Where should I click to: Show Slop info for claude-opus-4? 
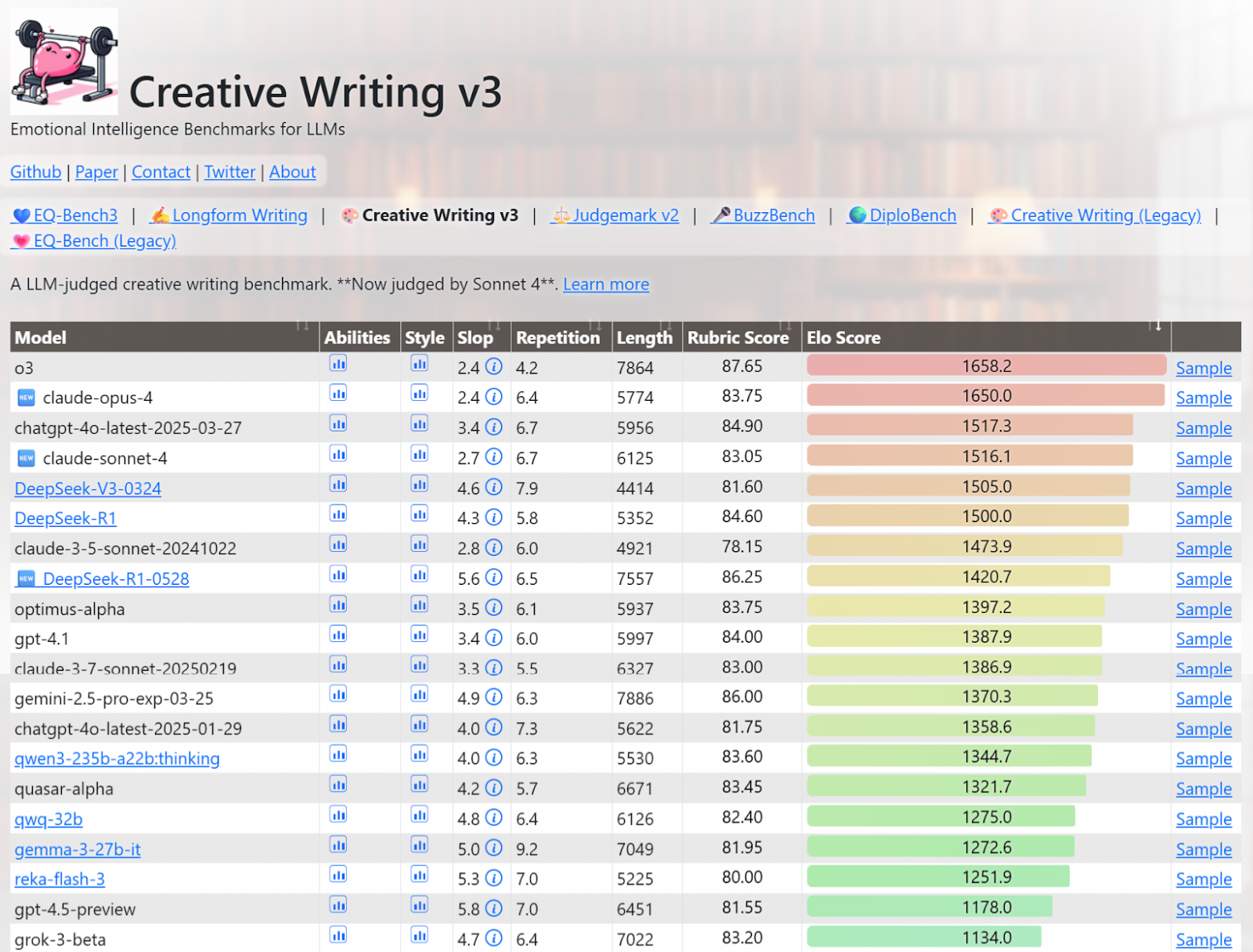pos(494,397)
